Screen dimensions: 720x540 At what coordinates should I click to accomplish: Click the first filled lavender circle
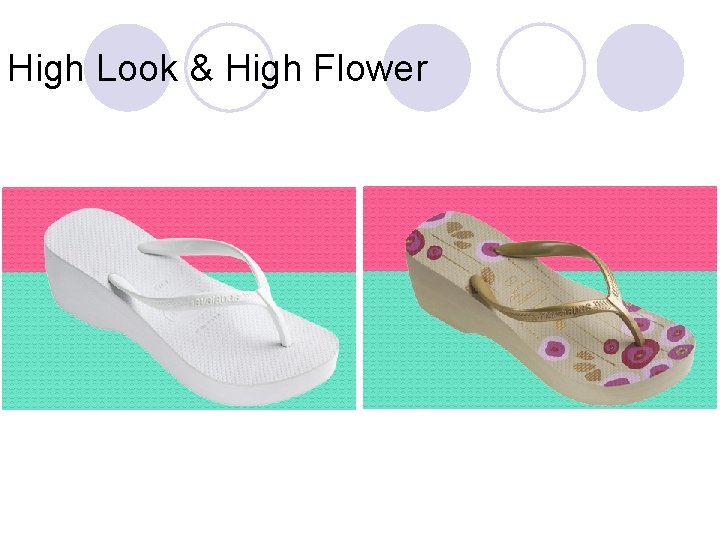click(128, 68)
